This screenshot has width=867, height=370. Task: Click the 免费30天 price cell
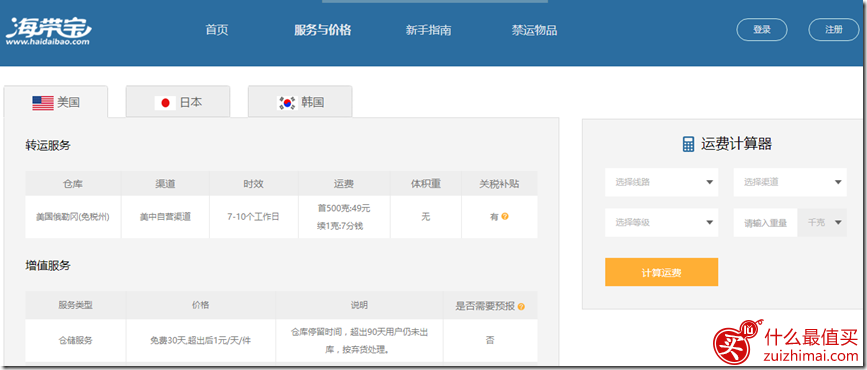pyautogui.click(x=200, y=340)
